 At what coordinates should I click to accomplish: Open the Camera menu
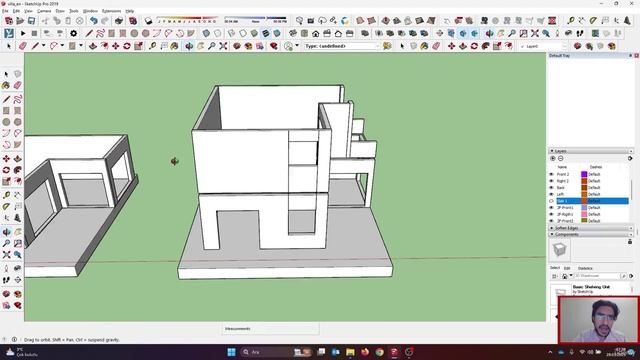(x=44, y=11)
